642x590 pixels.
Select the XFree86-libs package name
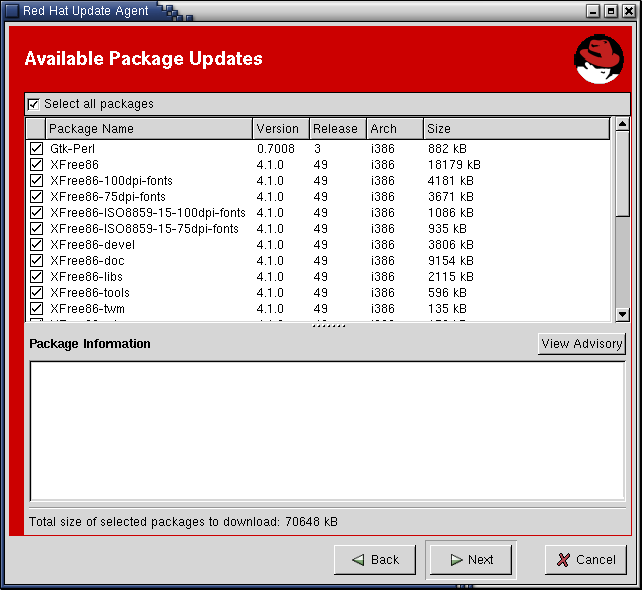click(86, 276)
